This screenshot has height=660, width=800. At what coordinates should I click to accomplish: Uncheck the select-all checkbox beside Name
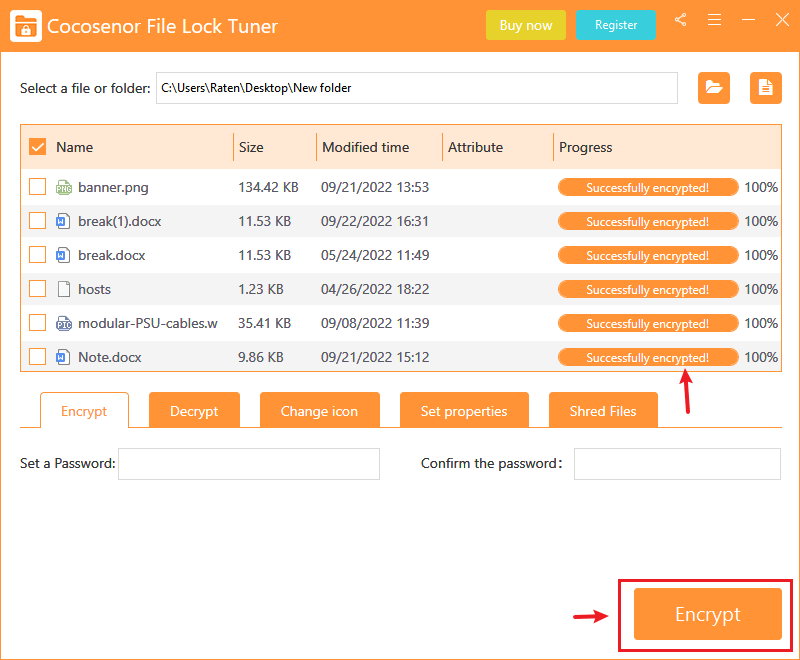pos(38,147)
